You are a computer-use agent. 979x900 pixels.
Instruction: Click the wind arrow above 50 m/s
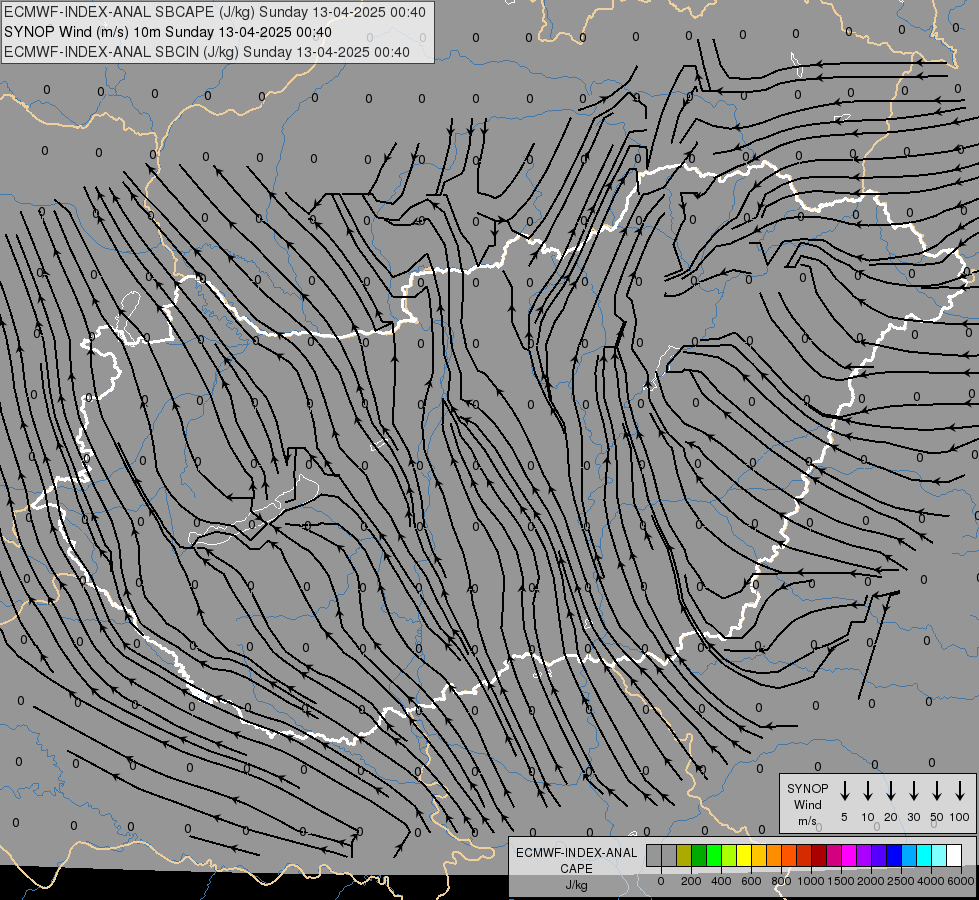[937, 790]
